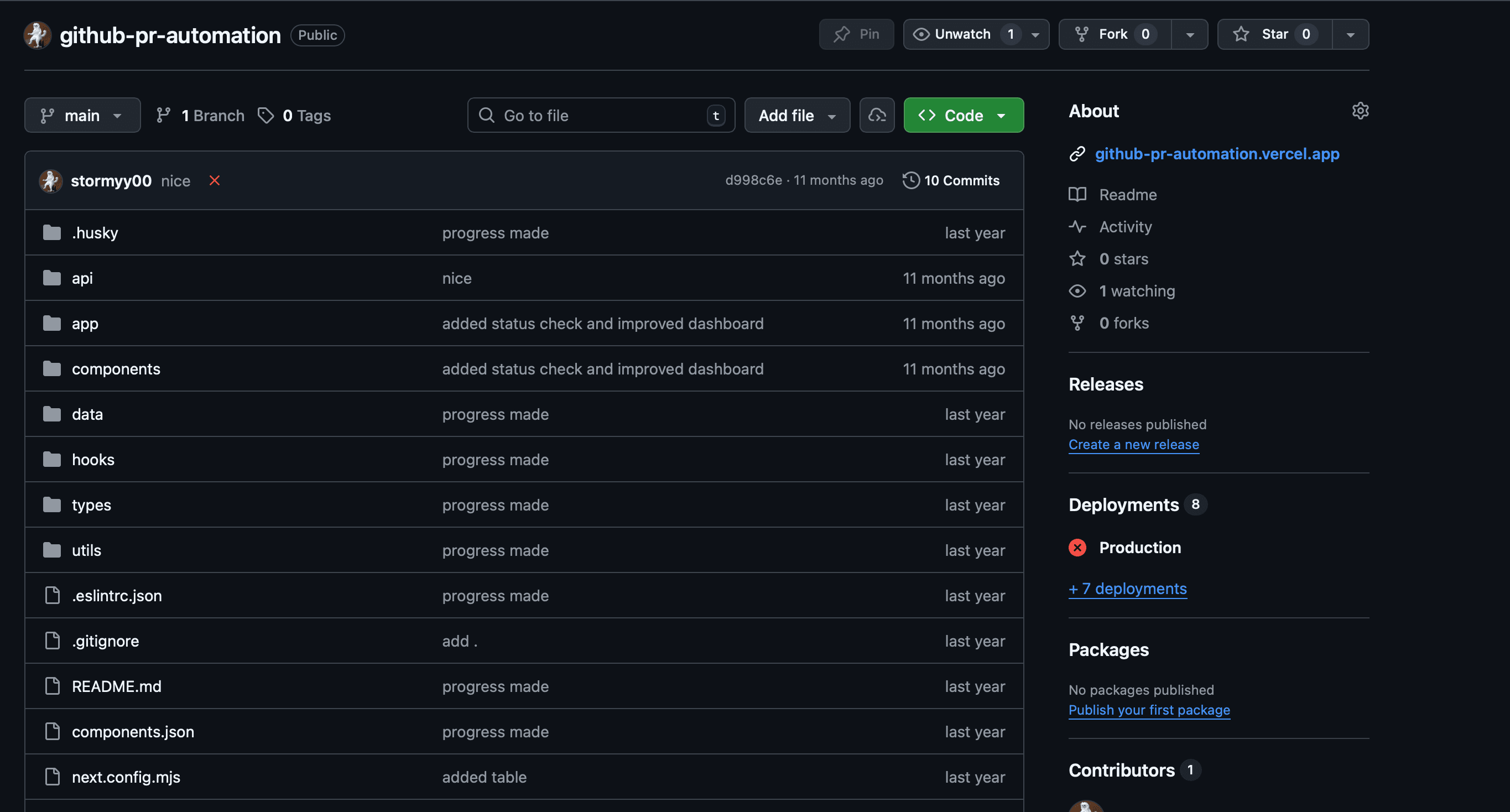Open the app row's 'added status check' commit
Image resolution: width=1510 pixels, height=812 pixels.
click(x=602, y=324)
